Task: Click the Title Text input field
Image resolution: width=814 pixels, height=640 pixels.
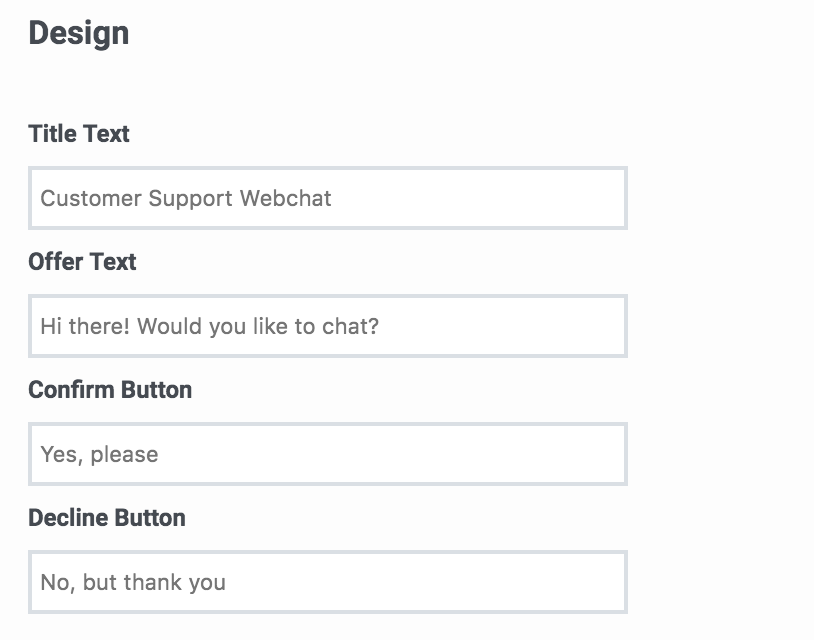Action: coord(328,198)
